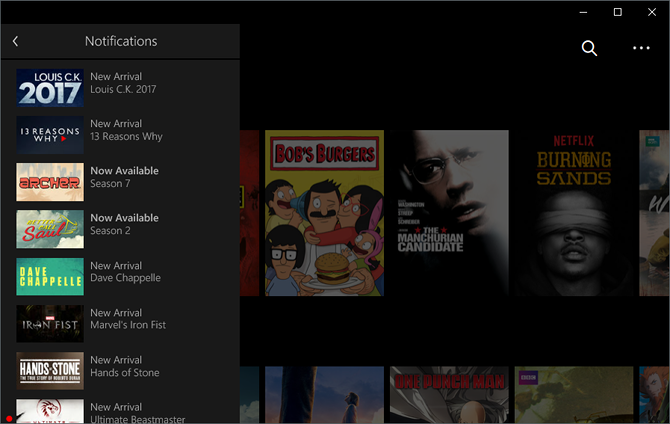Image resolution: width=670 pixels, height=424 pixels.
Task: Select the 'Marvel's Iron Fist' notification text
Action: [128, 325]
